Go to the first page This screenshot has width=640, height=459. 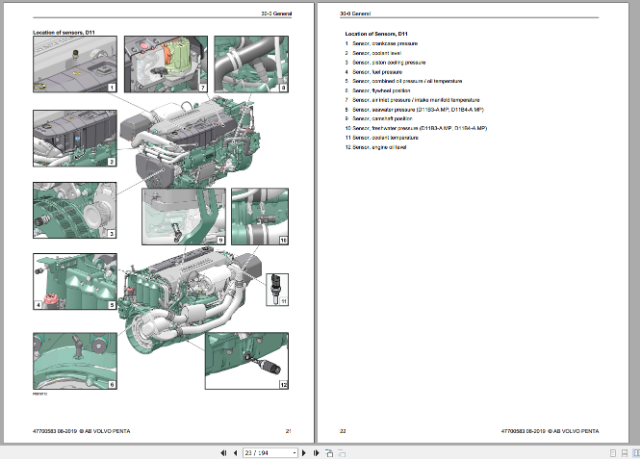tap(223, 453)
